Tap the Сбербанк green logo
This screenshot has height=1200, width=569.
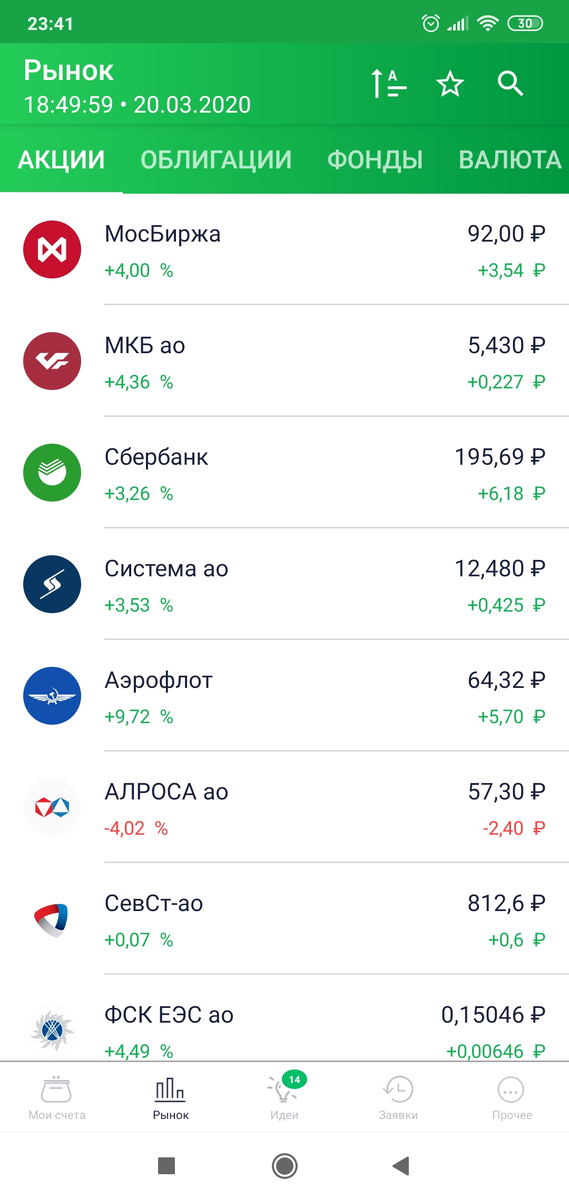tap(51, 473)
